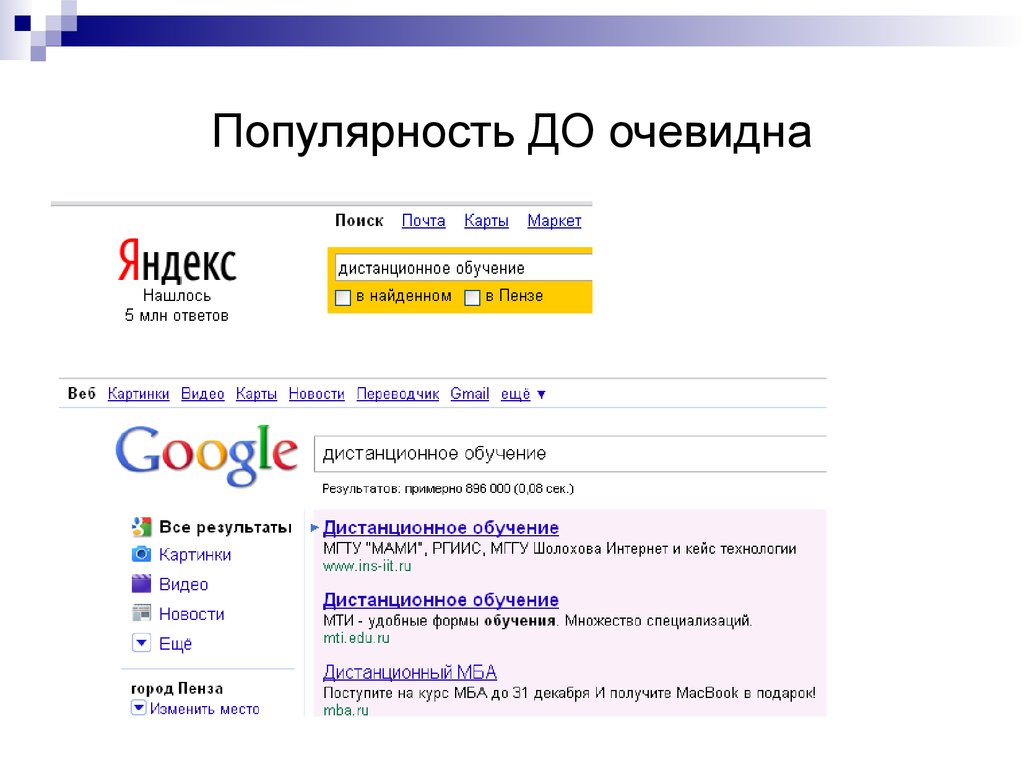Switch to the Карты tab on Yandex
1024x768 pixels.
(x=486, y=221)
